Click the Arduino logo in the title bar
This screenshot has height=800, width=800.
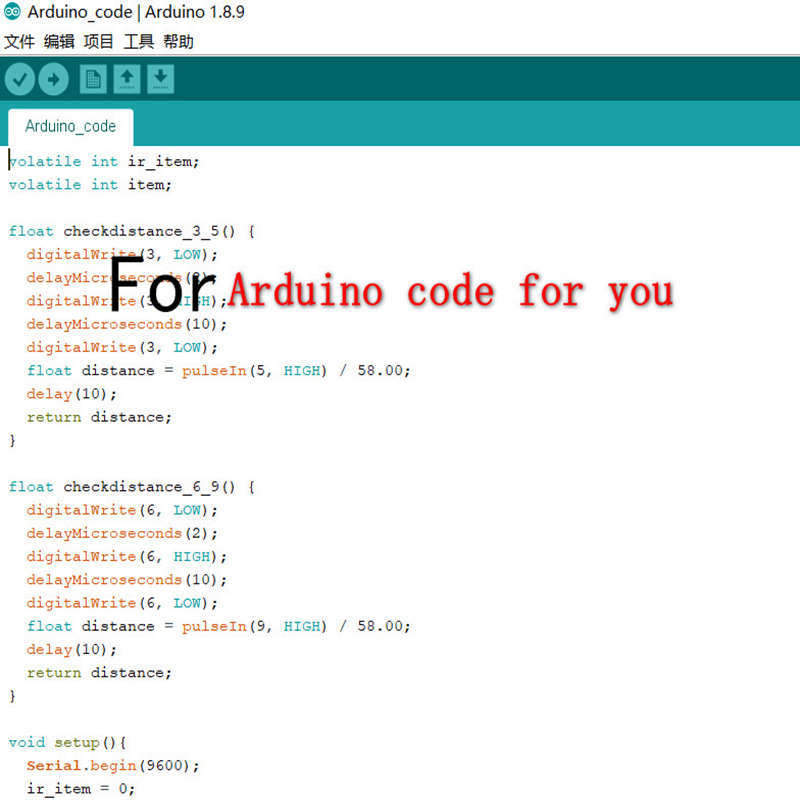(12, 11)
